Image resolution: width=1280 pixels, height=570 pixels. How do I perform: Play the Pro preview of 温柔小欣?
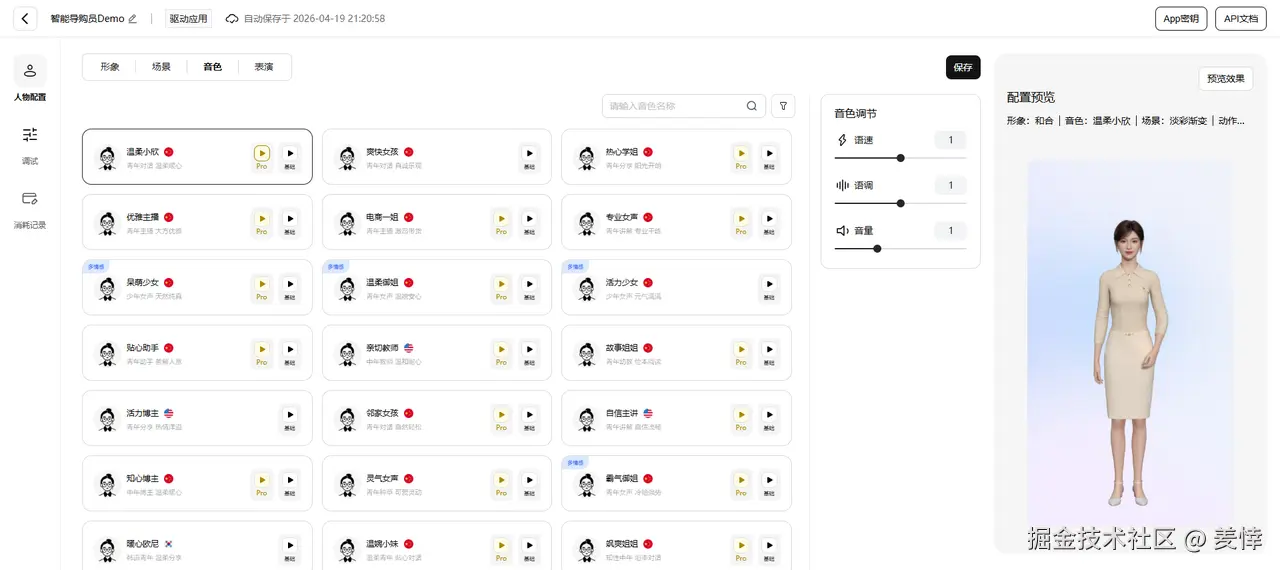click(x=261, y=154)
